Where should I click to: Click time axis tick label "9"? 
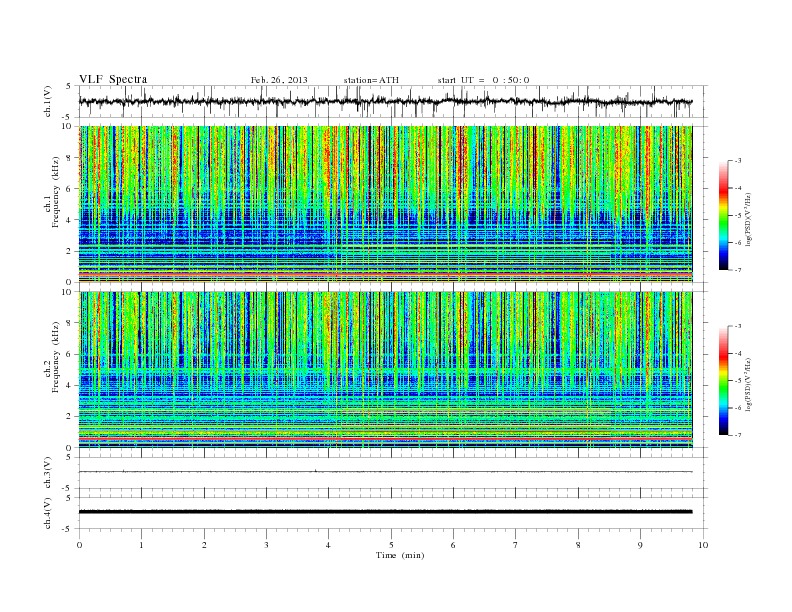point(640,545)
